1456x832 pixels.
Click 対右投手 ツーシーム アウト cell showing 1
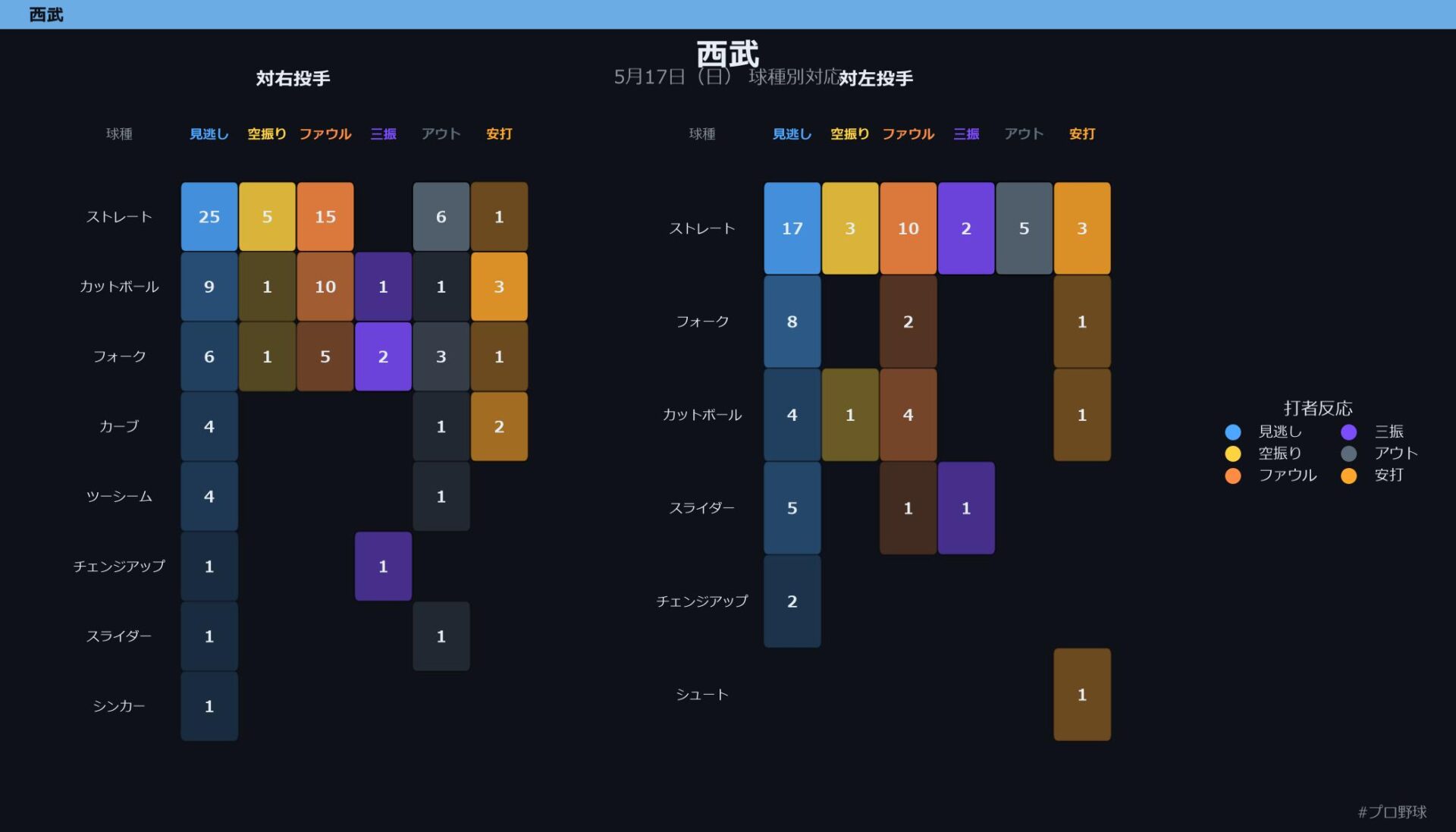click(441, 497)
